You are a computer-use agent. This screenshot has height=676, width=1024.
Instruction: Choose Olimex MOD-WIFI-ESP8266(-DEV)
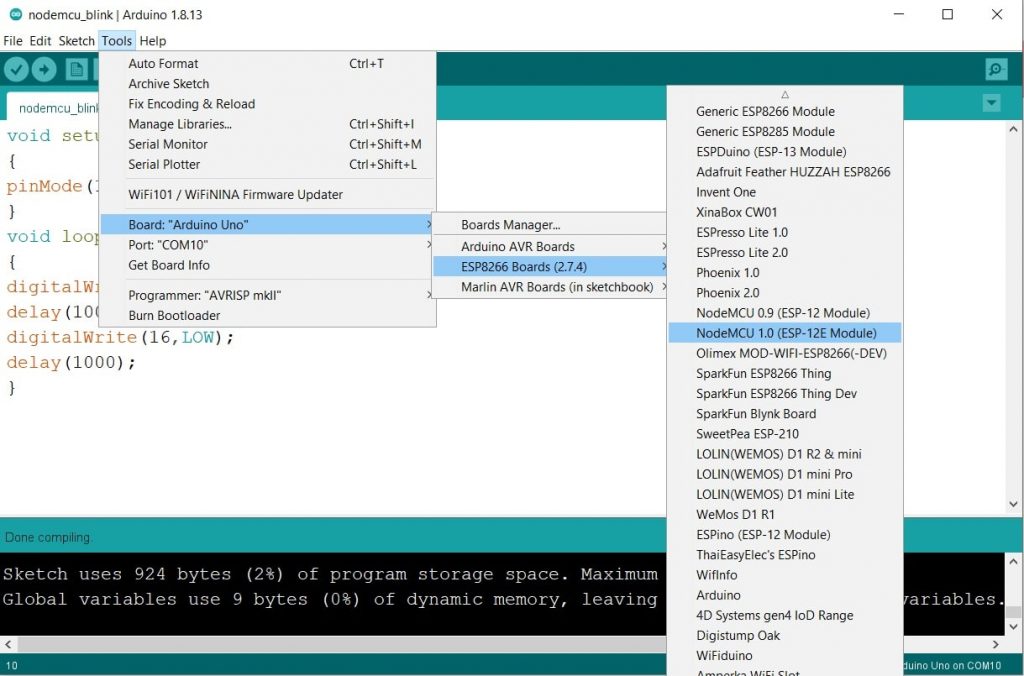click(x=785, y=353)
